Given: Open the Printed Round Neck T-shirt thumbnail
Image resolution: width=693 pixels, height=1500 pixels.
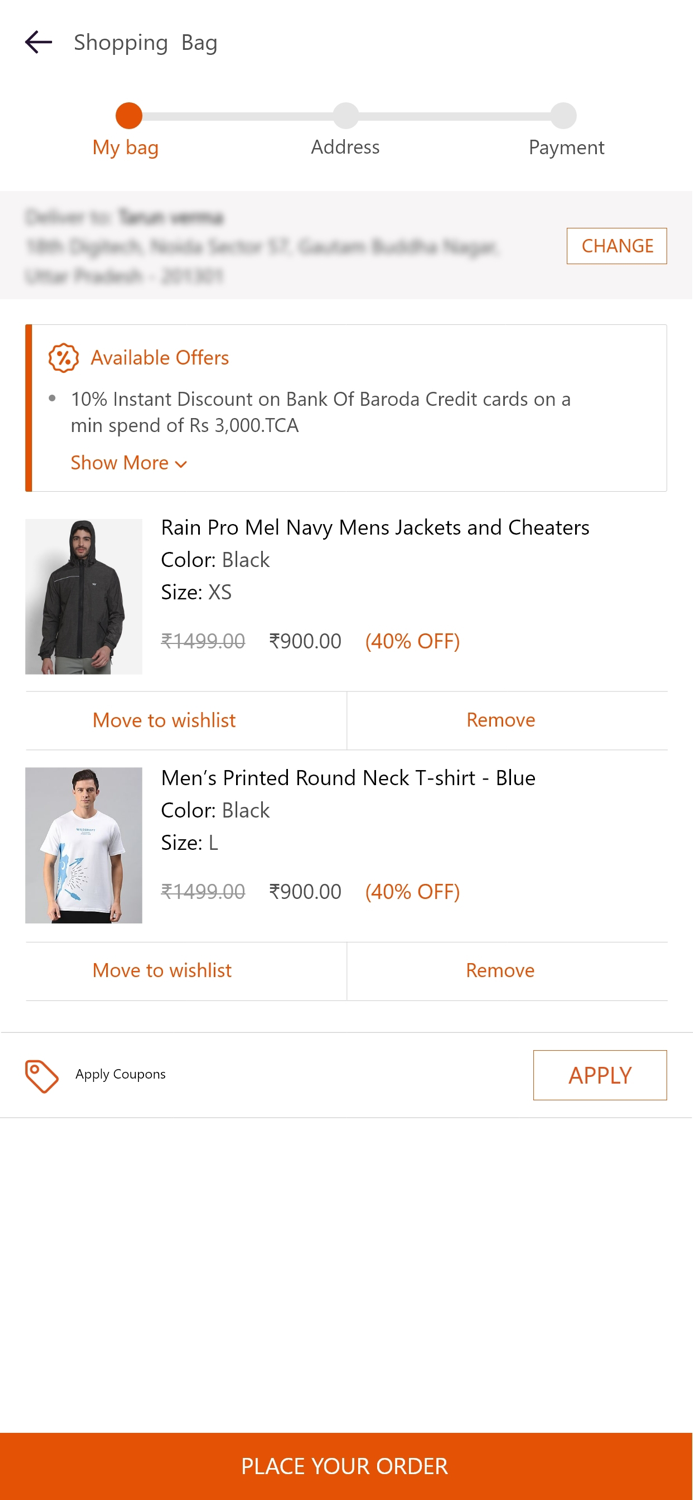Looking at the screenshot, I should (x=83, y=845).
